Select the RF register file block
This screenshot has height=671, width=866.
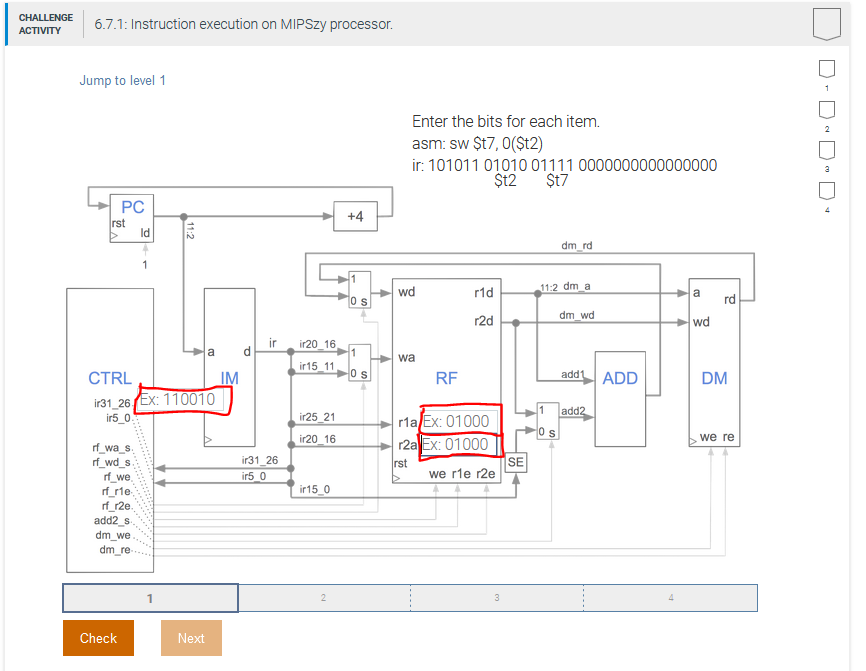pyautogui.click(x=447, y=378)
